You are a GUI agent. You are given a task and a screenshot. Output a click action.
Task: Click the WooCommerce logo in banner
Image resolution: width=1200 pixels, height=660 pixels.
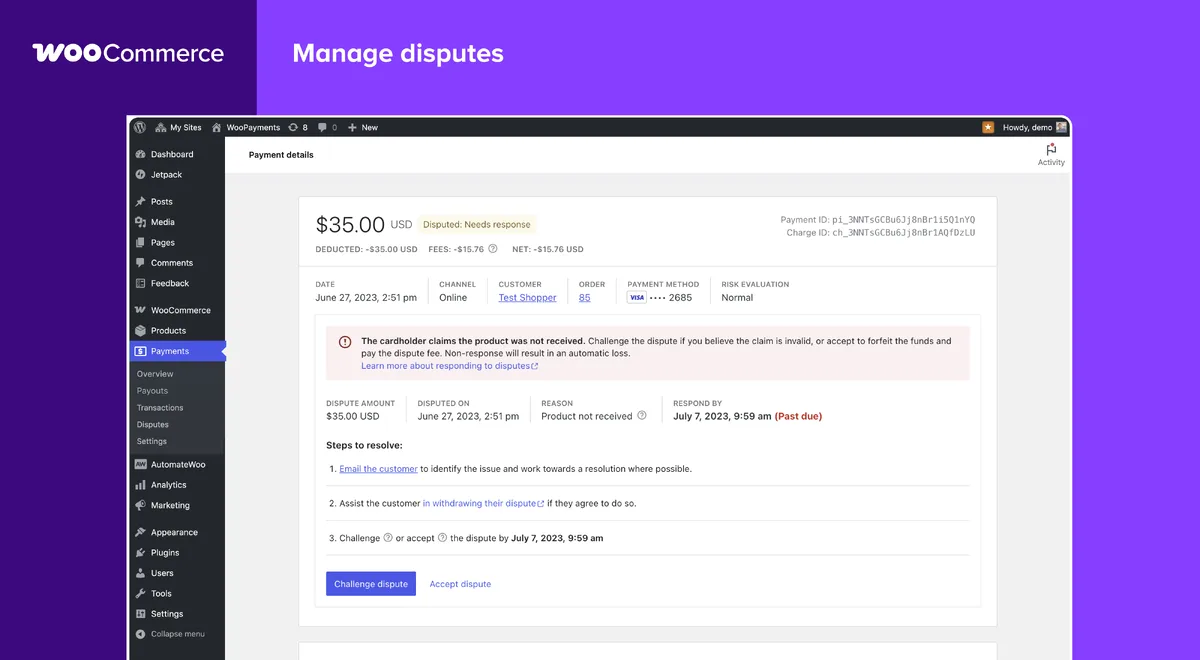128,53
